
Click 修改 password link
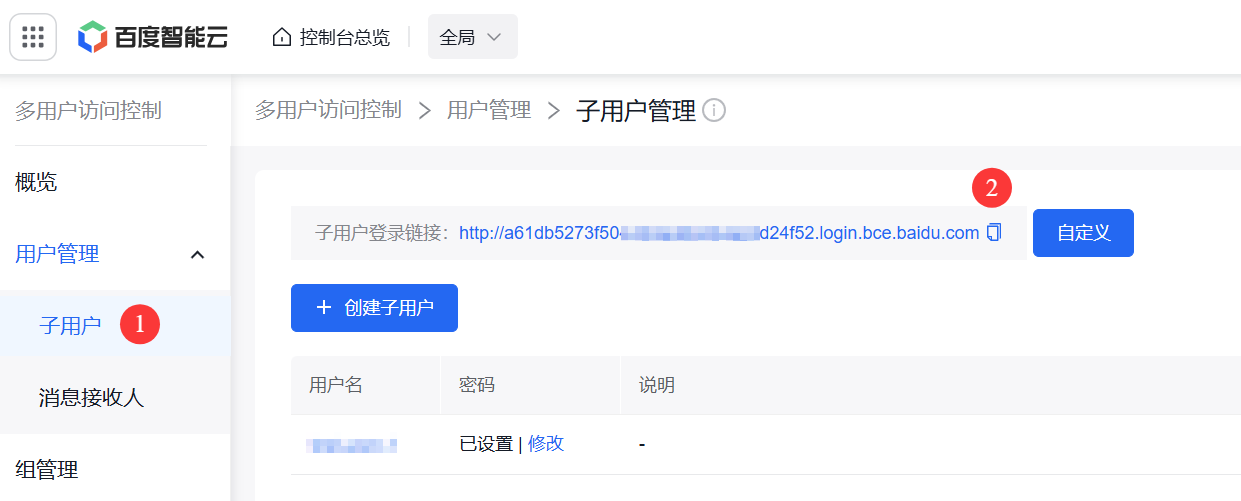(546, 444)
